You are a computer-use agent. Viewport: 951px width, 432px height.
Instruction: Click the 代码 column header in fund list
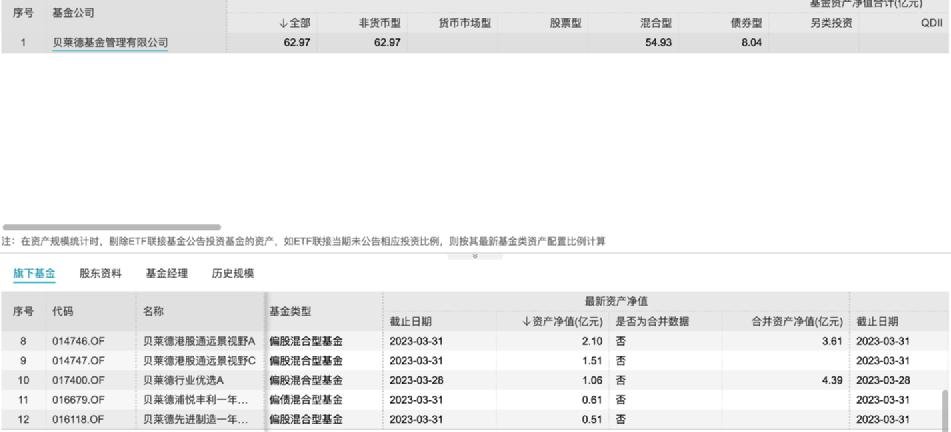click(x=62, y=311)
